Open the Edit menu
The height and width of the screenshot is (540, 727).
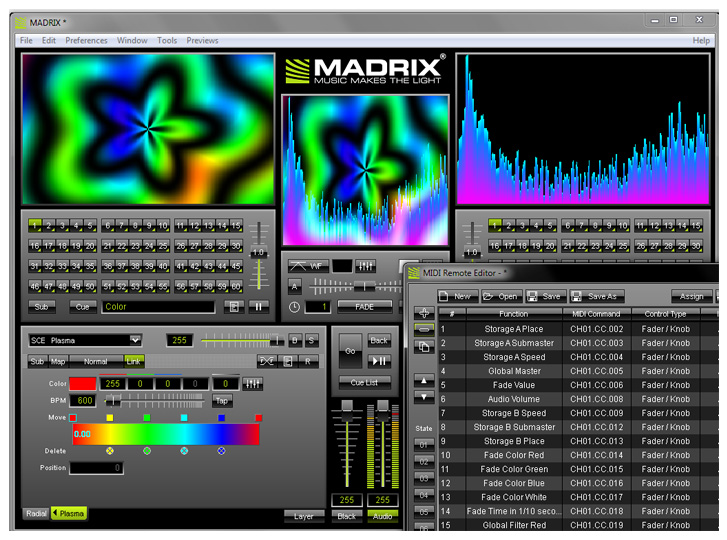pos(49,40)
